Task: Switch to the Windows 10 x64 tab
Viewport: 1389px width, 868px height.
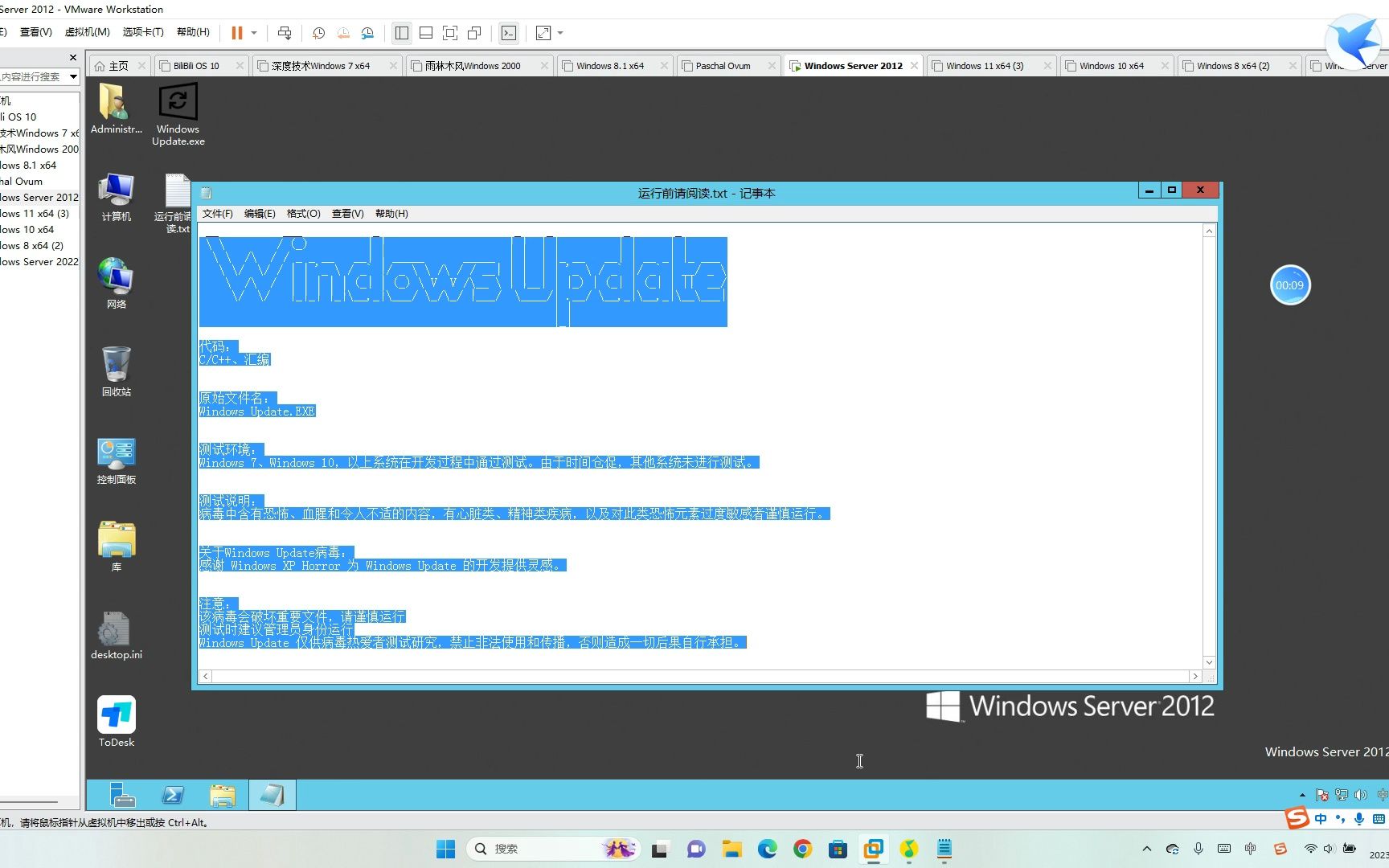Action: pos(1112,66)
